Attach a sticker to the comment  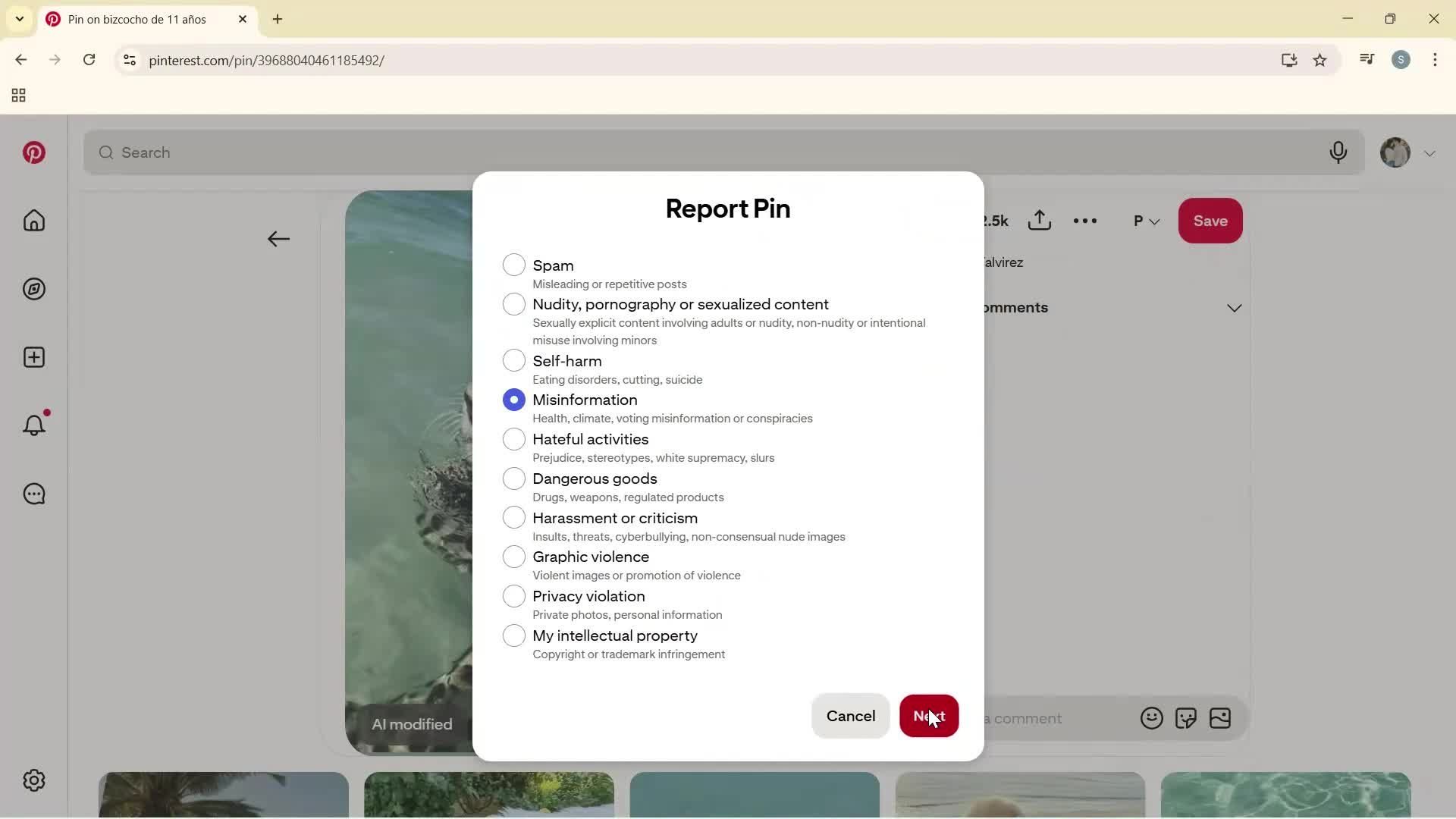click(x=1187, y=718)
